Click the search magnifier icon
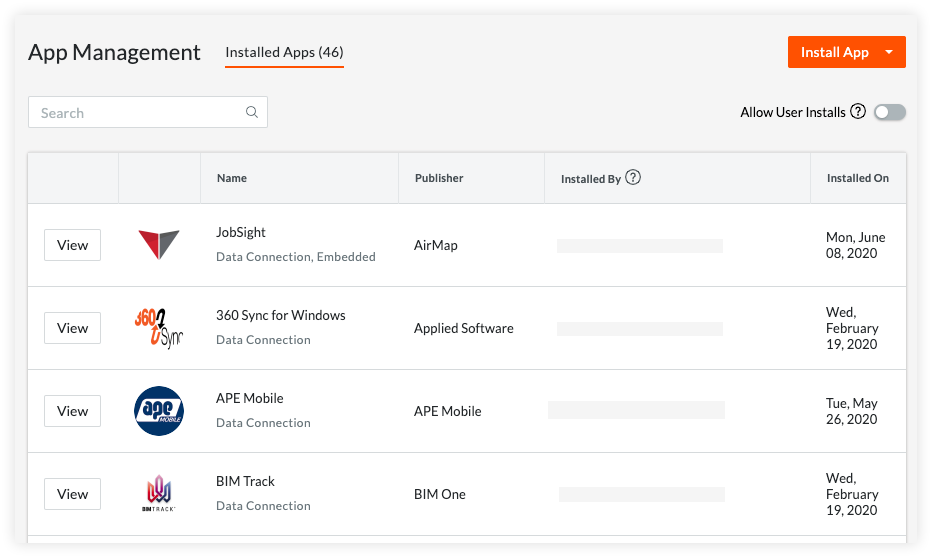The height and width of the screenshot is (558, 932). point(252,112)
